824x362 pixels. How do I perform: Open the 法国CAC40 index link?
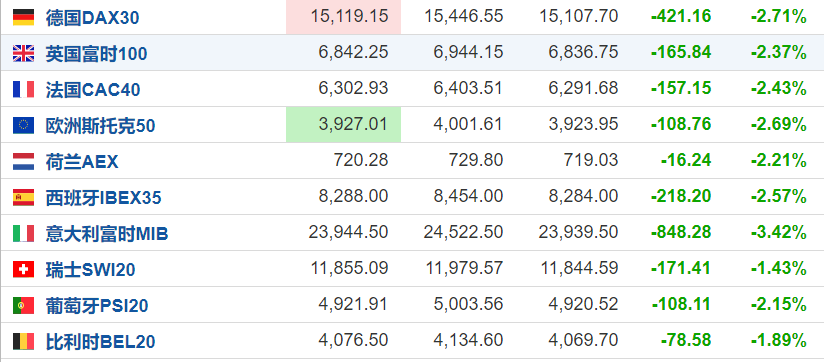(93, 90)
